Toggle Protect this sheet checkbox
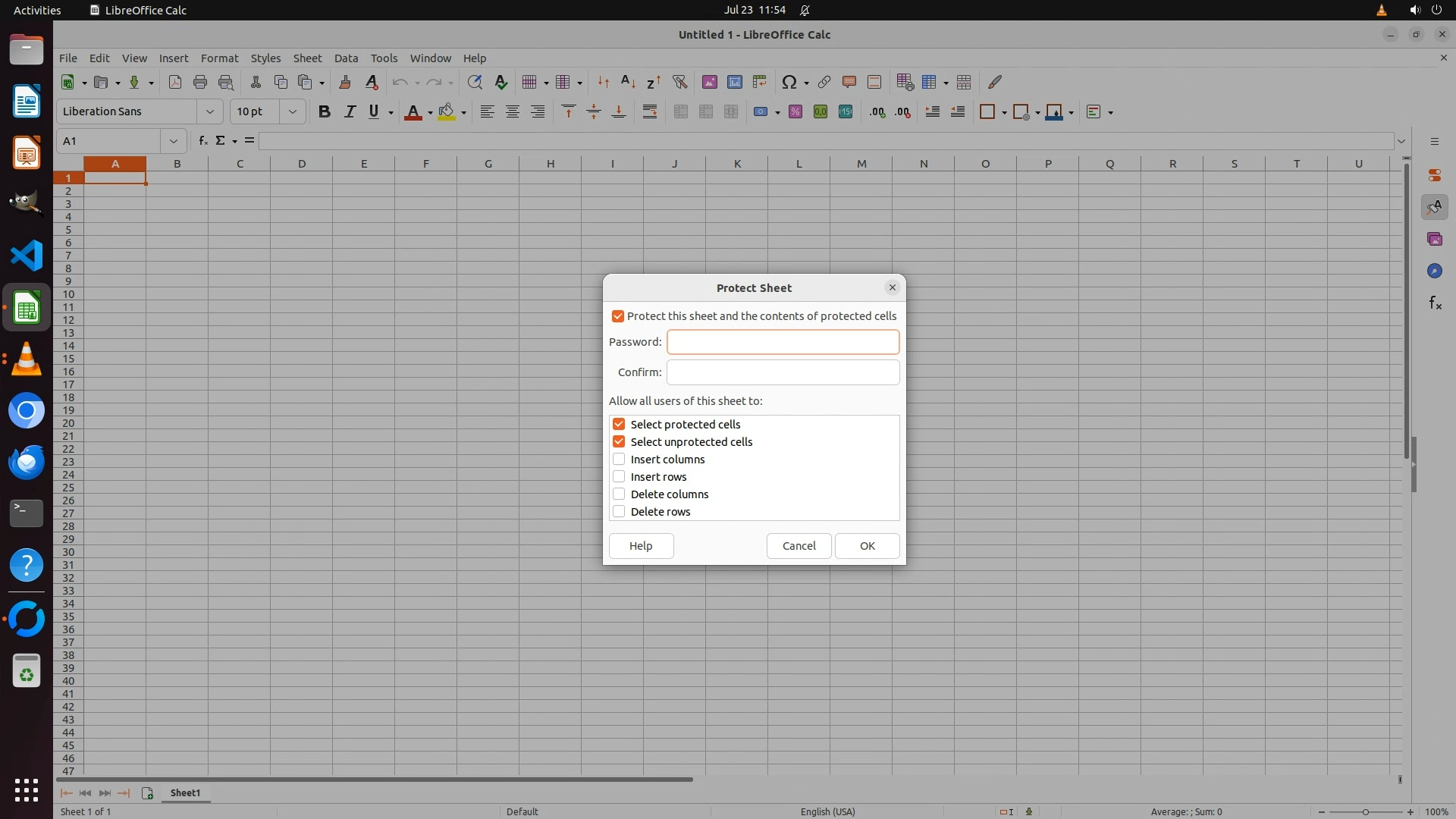Viewport: 1456px width, 819px height. (618, 316)
